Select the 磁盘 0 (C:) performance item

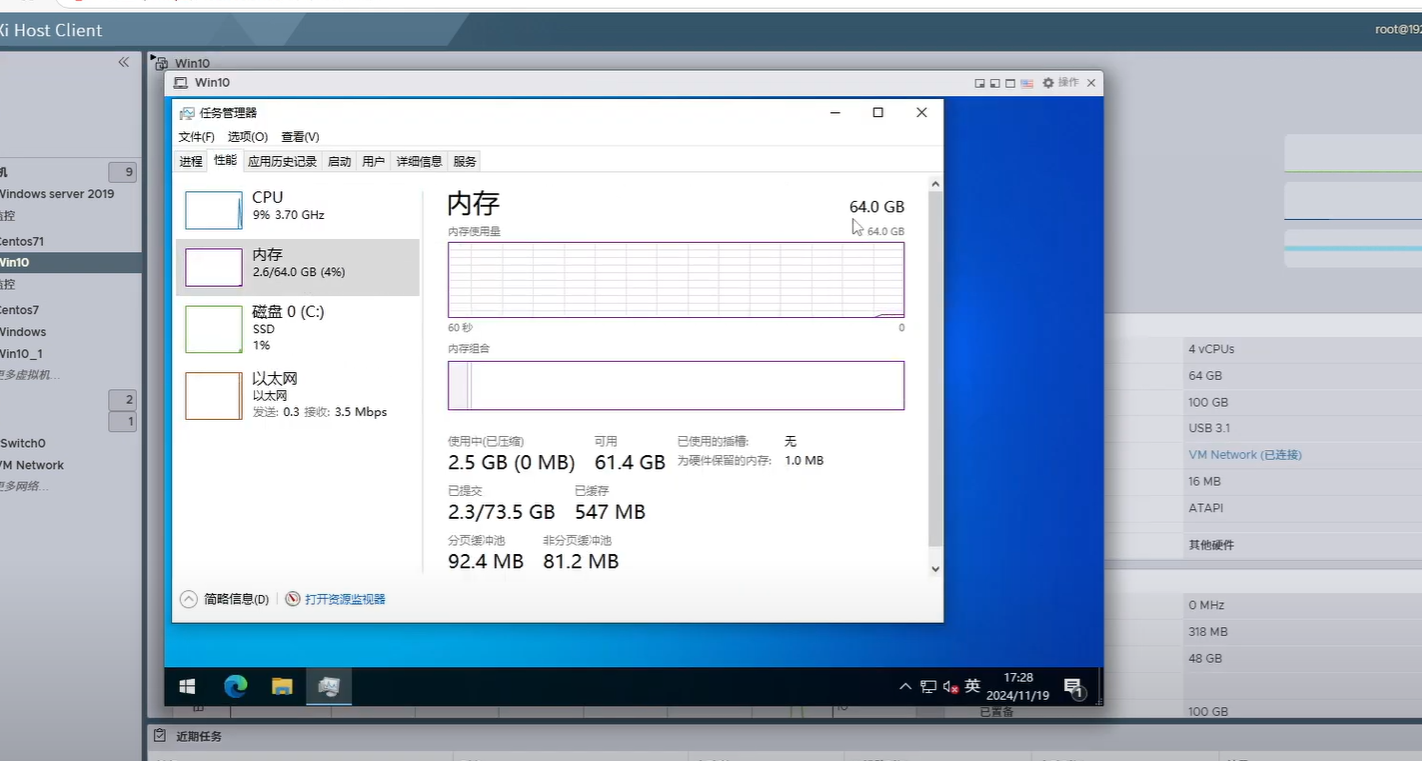click(298, 328)
